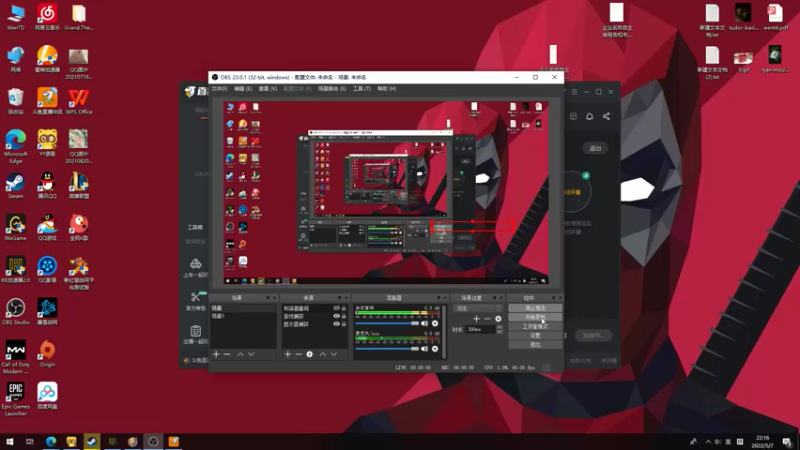
Task: Open Task View on the taskbar
Action: coord(30,441)
